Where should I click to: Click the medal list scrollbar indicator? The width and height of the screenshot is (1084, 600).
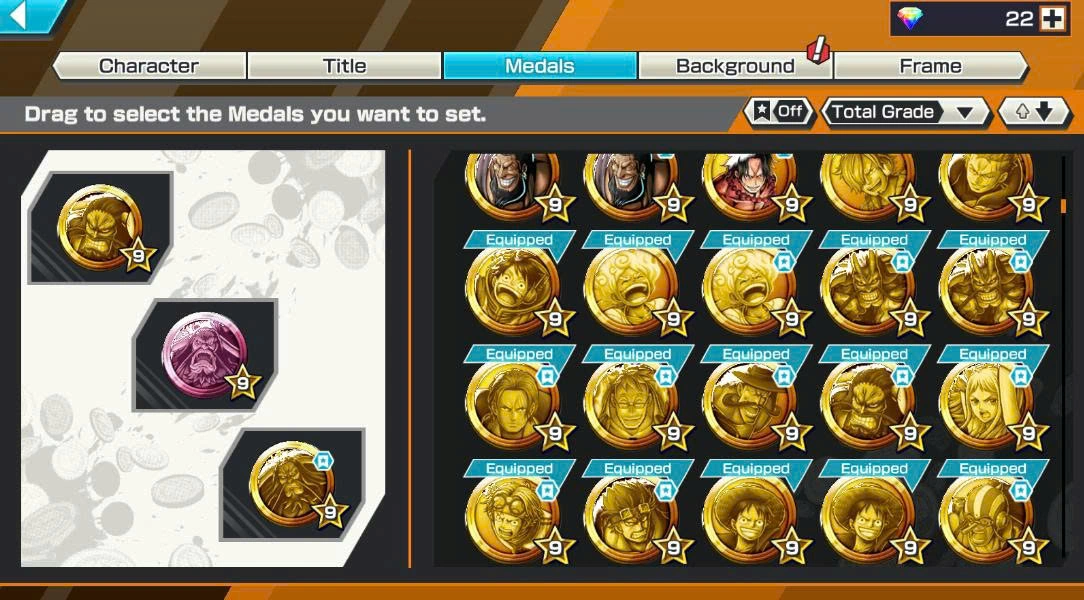click(1063, 205)
